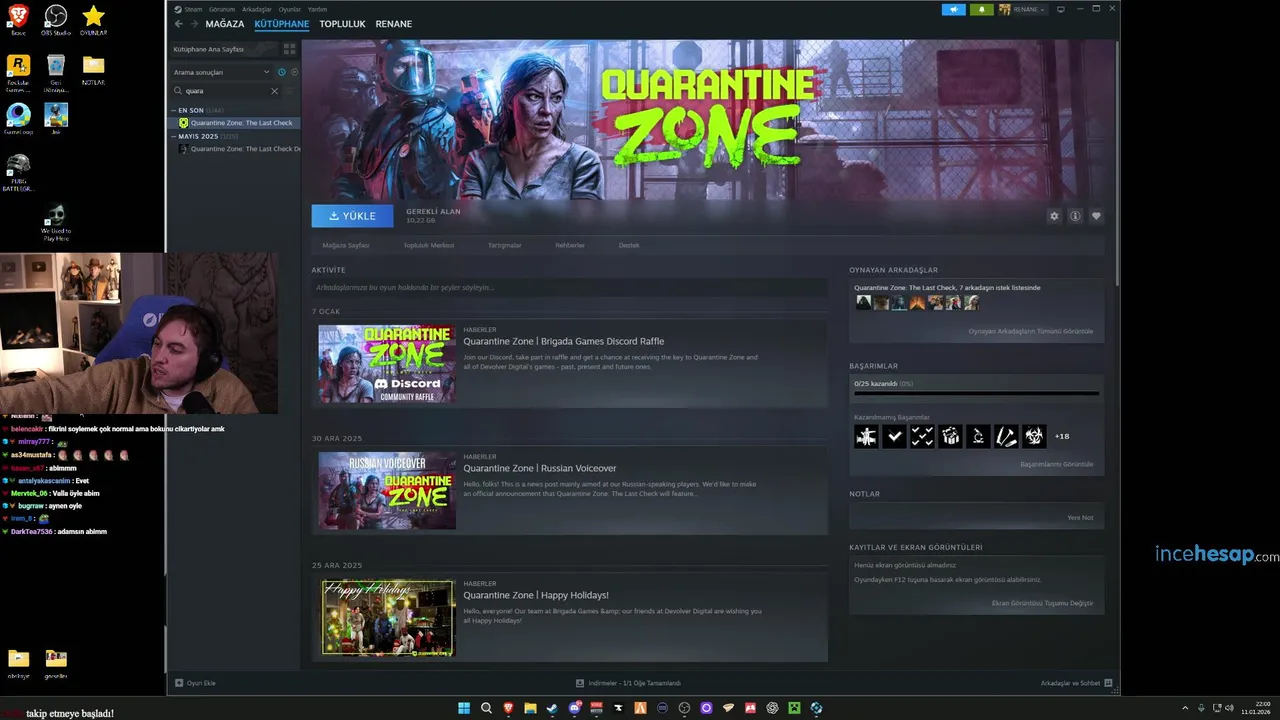Switch to the MAĞAZA tab
This screenshot has width=1280, height=720.
point(225,24)
